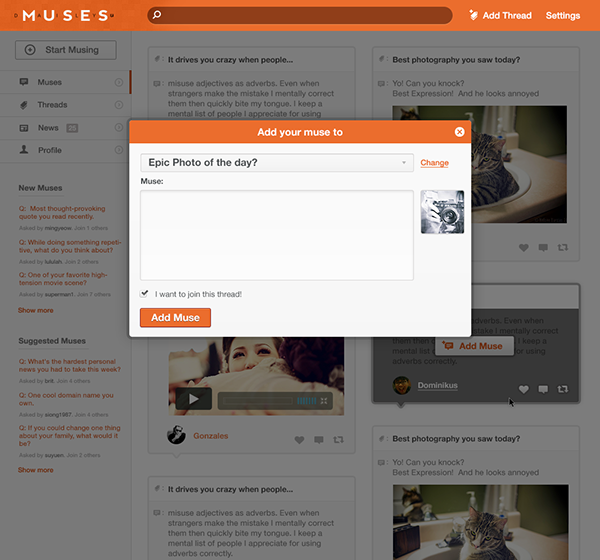Click the orange Add Muse button

175,318
